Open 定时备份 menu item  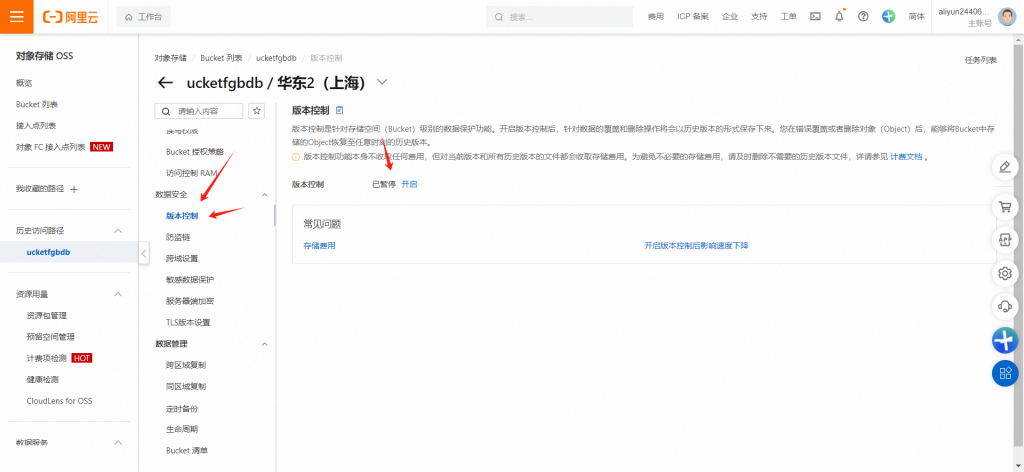tap(182, 409)
